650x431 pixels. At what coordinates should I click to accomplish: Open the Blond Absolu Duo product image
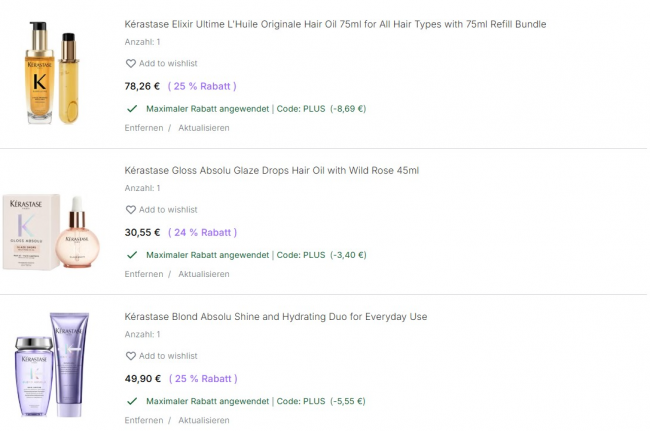(x=52, y=369)
